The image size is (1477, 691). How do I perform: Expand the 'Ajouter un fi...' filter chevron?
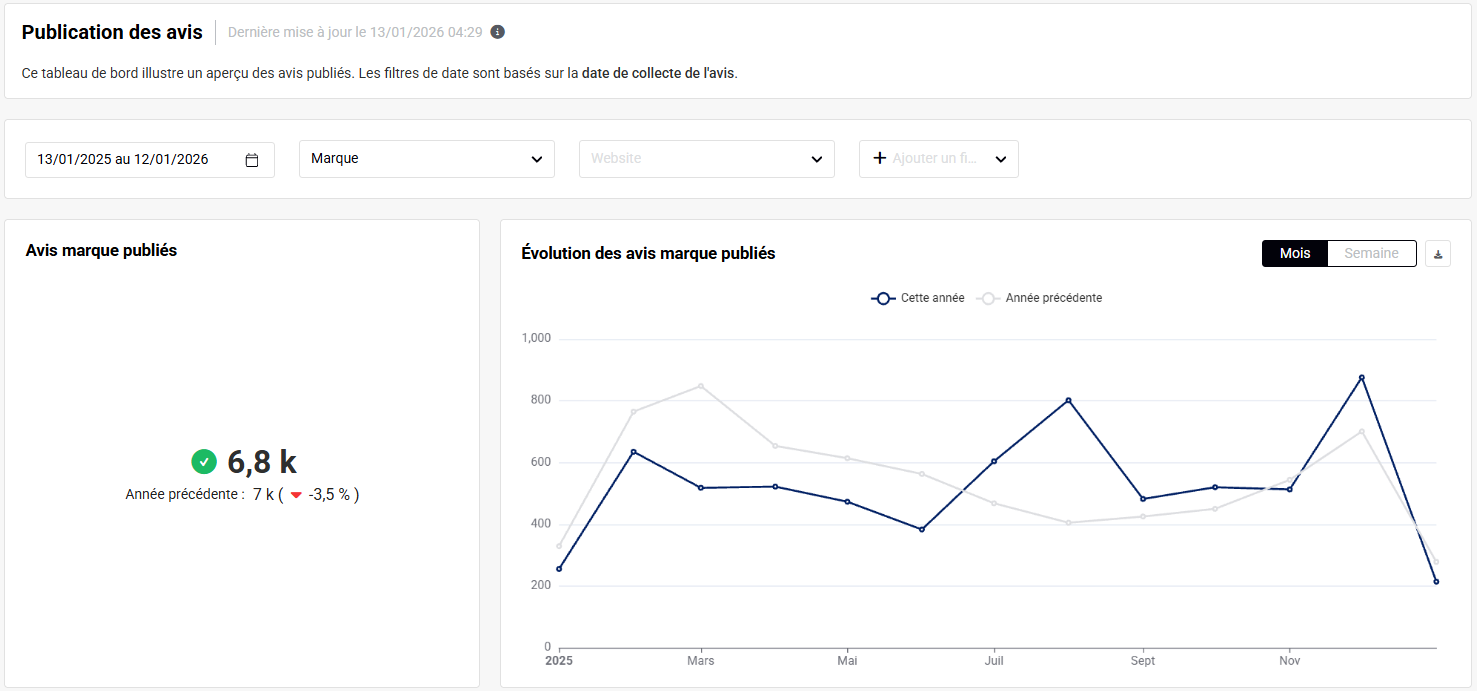1001,159
